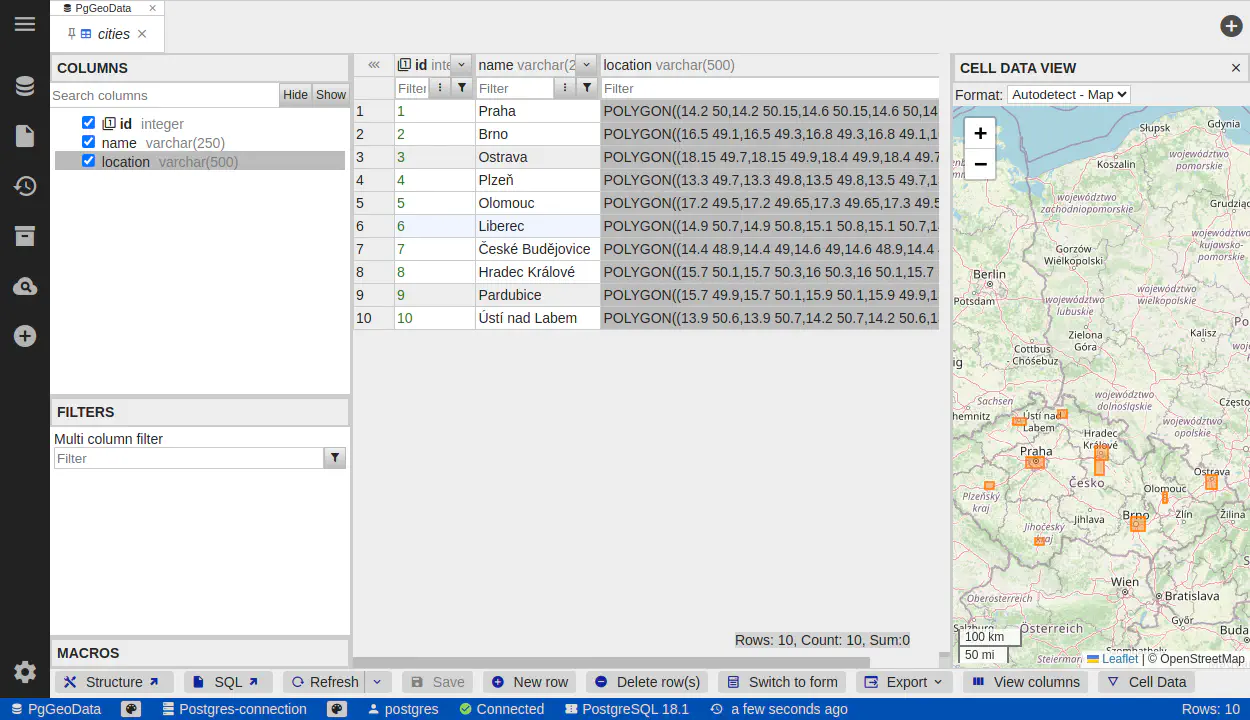
Task: Click the New row button
Action: coord(529,682)
